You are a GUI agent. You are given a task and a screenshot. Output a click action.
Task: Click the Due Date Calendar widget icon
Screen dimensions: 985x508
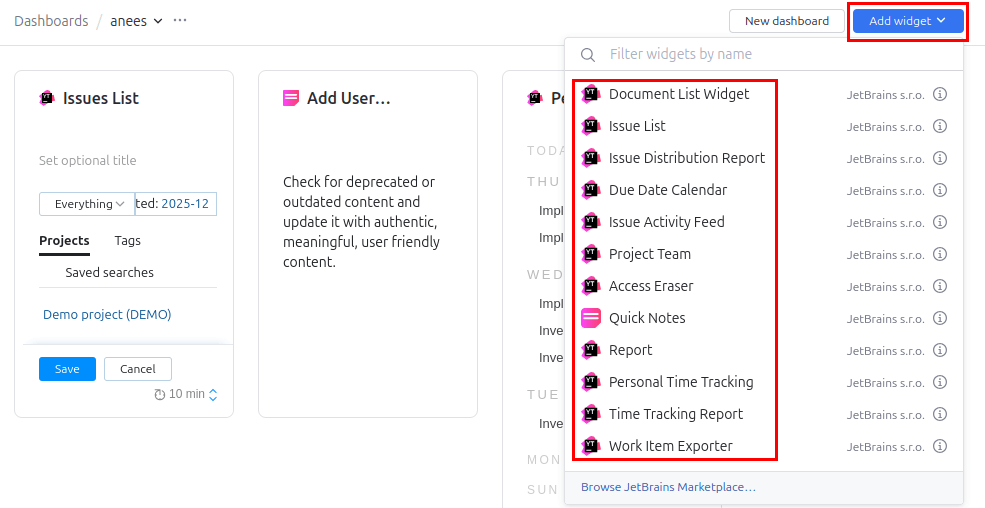tap(591, 190)
